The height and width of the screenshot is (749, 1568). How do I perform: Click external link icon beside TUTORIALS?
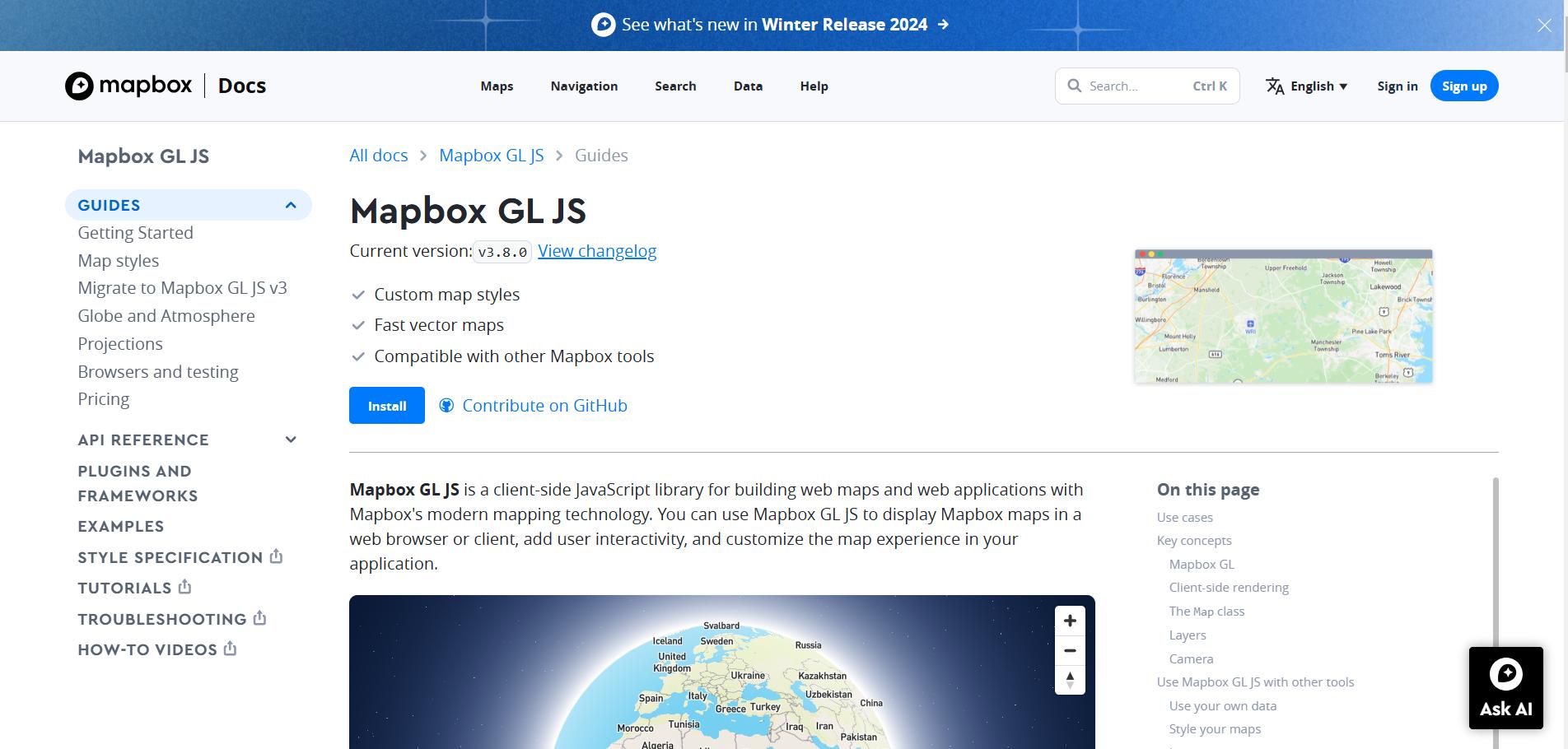click(x=185, y=587)
